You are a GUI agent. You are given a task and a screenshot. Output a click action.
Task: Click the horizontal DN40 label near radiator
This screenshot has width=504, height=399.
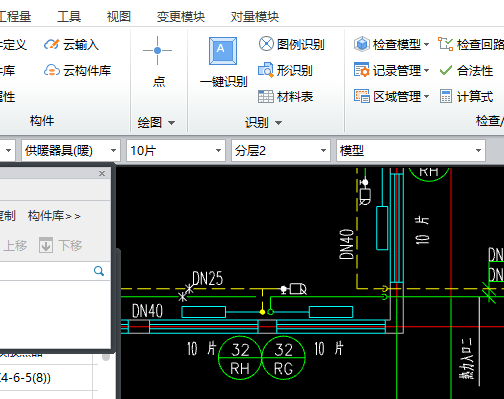click(x=147, y=311)
